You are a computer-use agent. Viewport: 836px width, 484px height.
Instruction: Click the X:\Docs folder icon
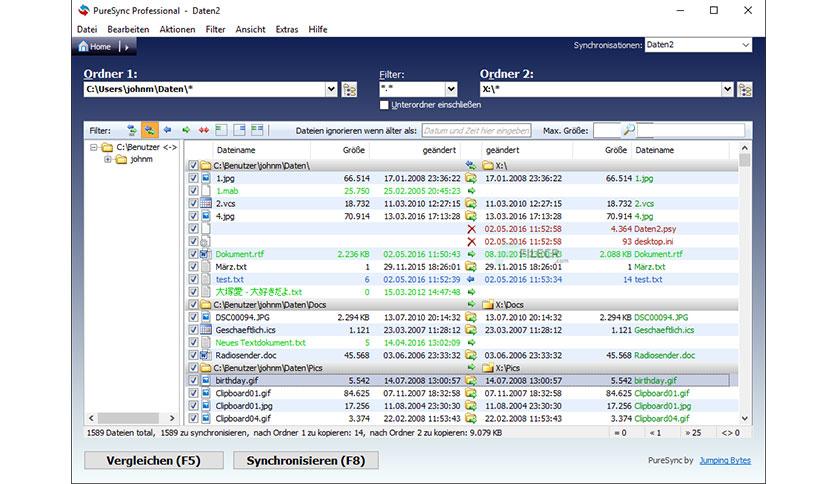pos(487,305)
